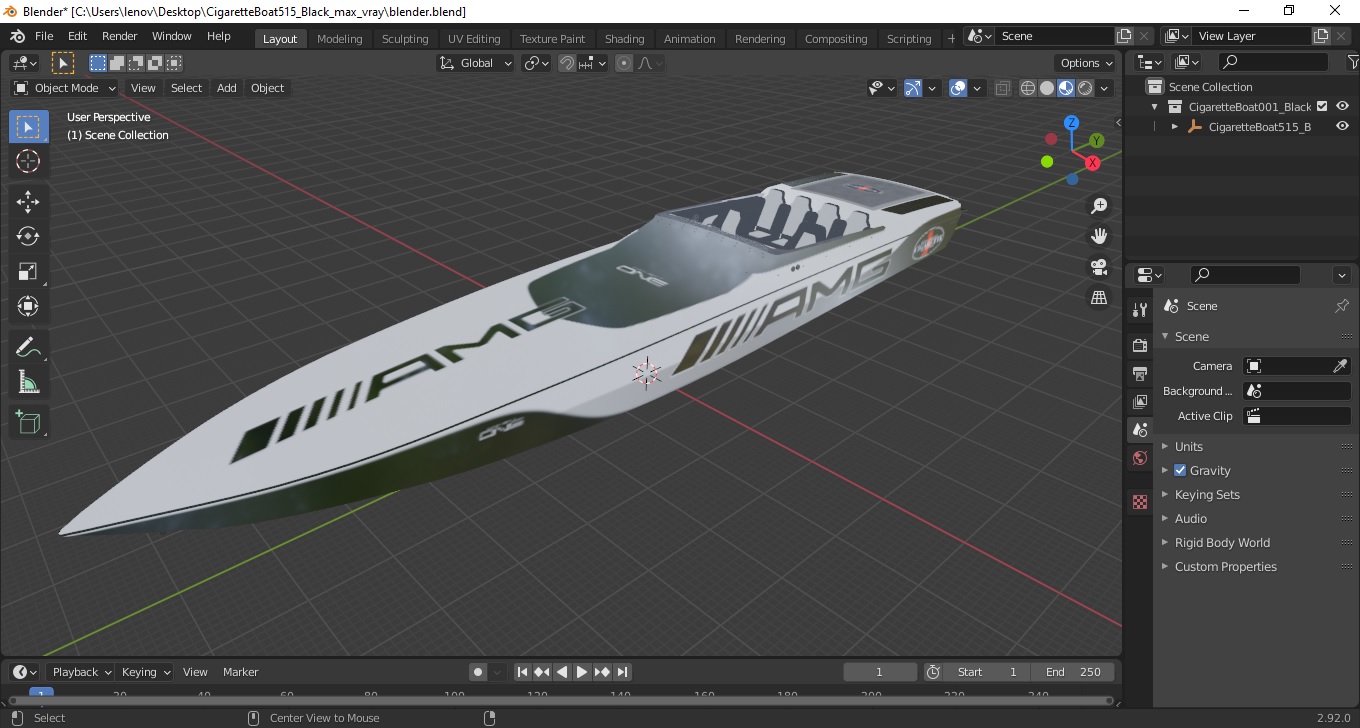The image size is (1360, 728).
Task: Open the View Layer properties tab
Action: (1140, 402)
